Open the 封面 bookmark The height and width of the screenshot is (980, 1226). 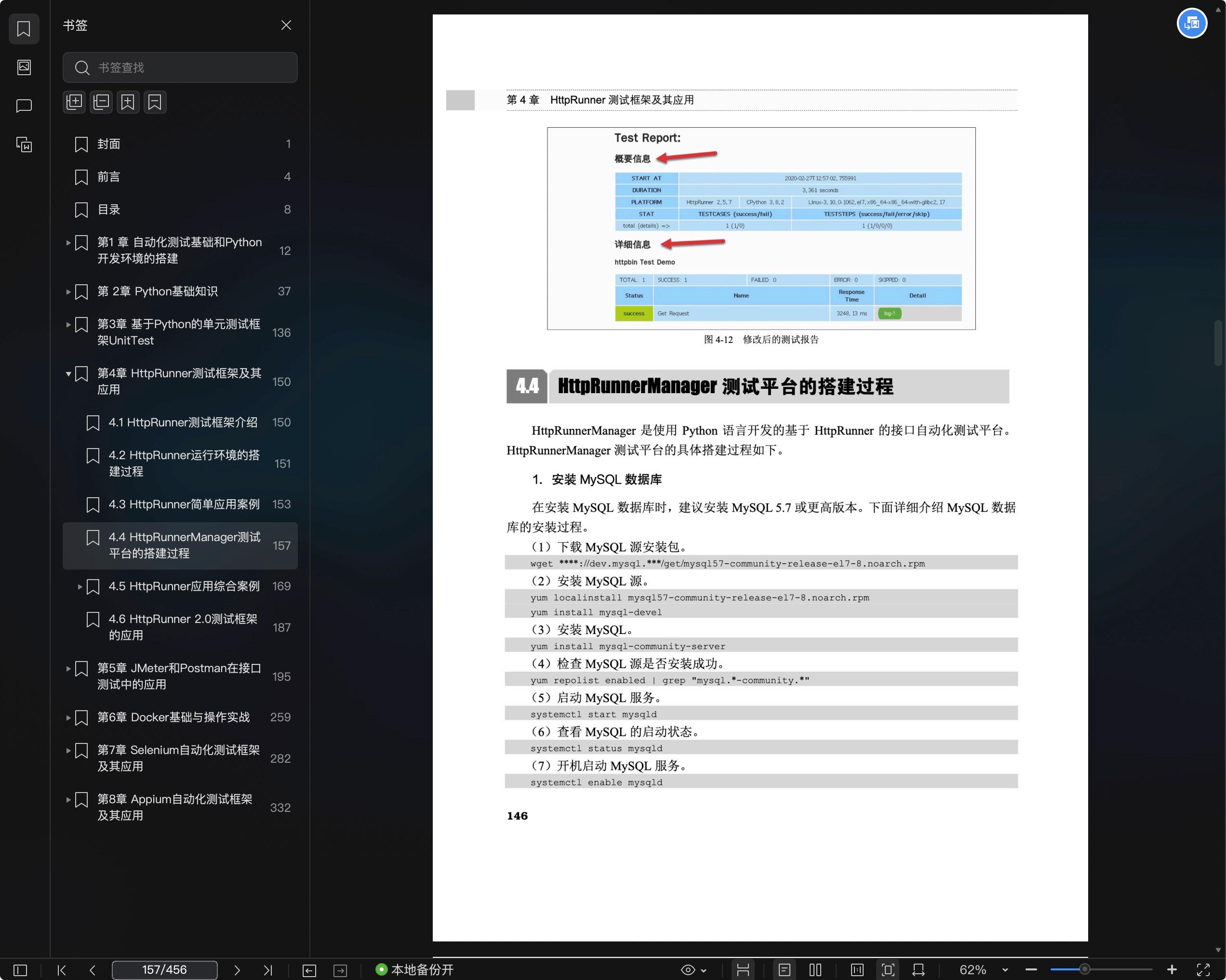180,145
